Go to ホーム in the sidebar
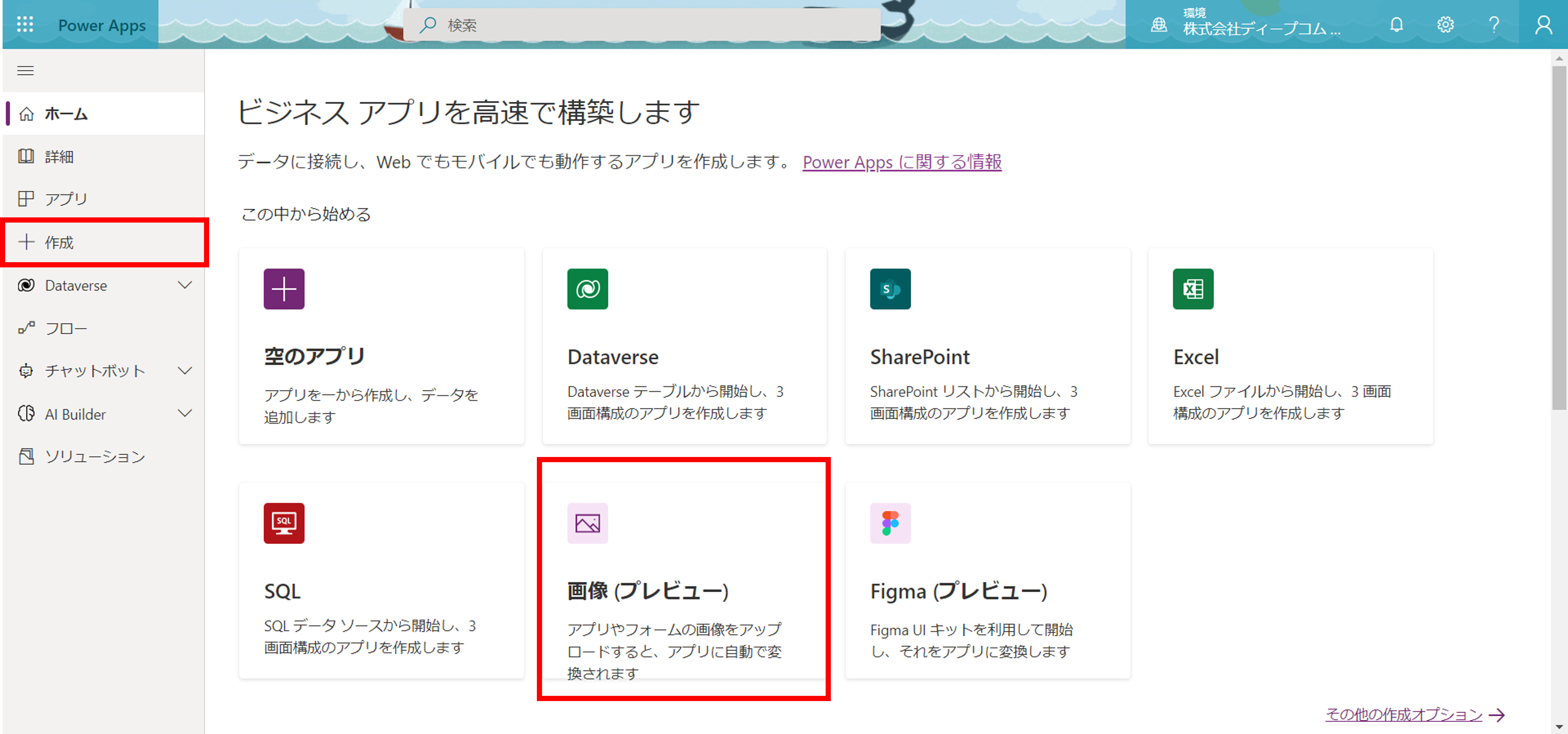Screen dimensions: 1568x734 pyautogui.click(x=103, y=114)
